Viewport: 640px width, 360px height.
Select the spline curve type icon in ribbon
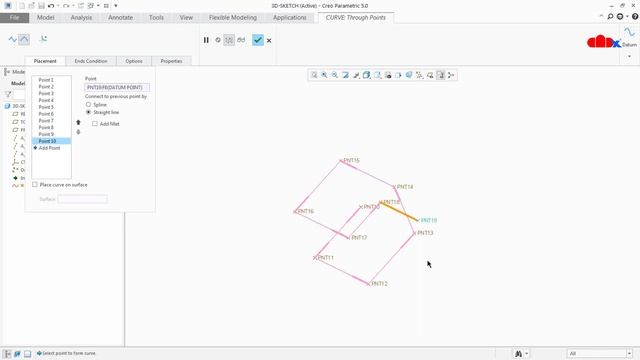[13, 39]
